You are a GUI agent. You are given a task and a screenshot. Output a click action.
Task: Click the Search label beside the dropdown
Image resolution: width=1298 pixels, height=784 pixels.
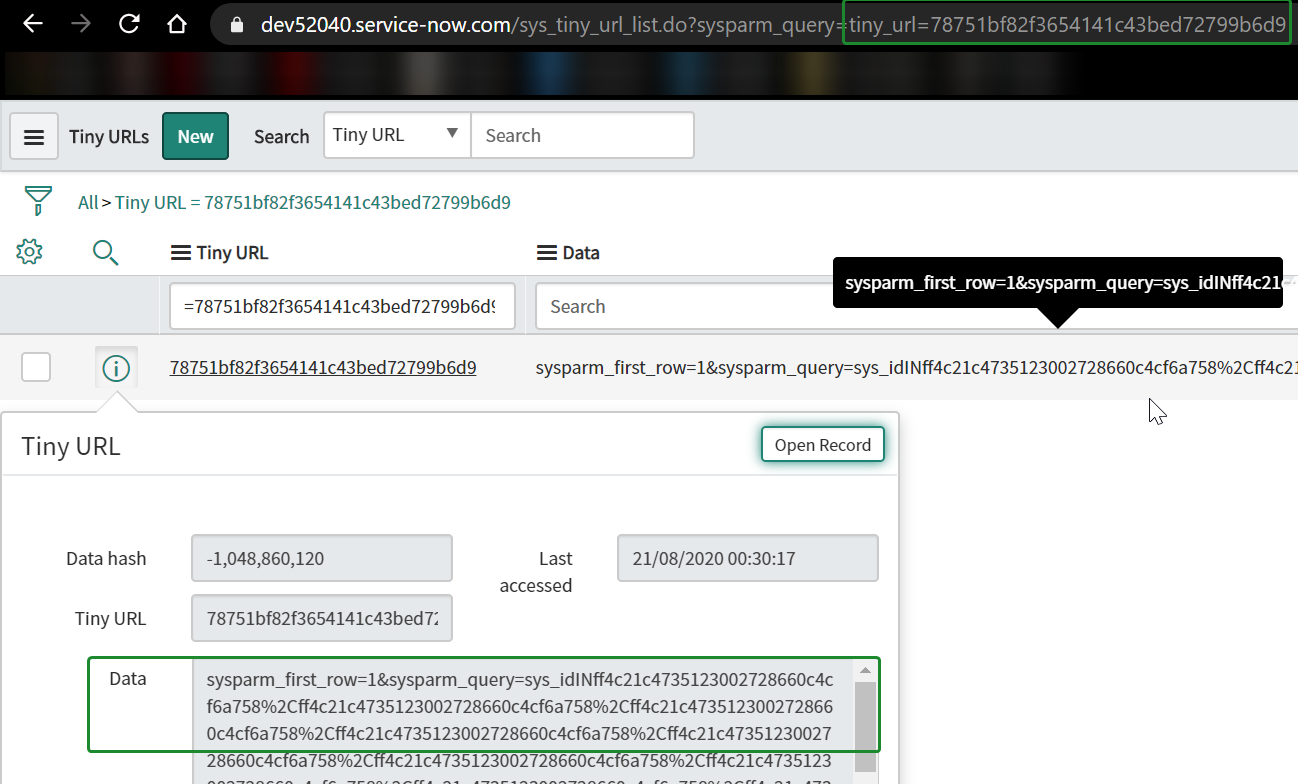(x=281, y=137)
